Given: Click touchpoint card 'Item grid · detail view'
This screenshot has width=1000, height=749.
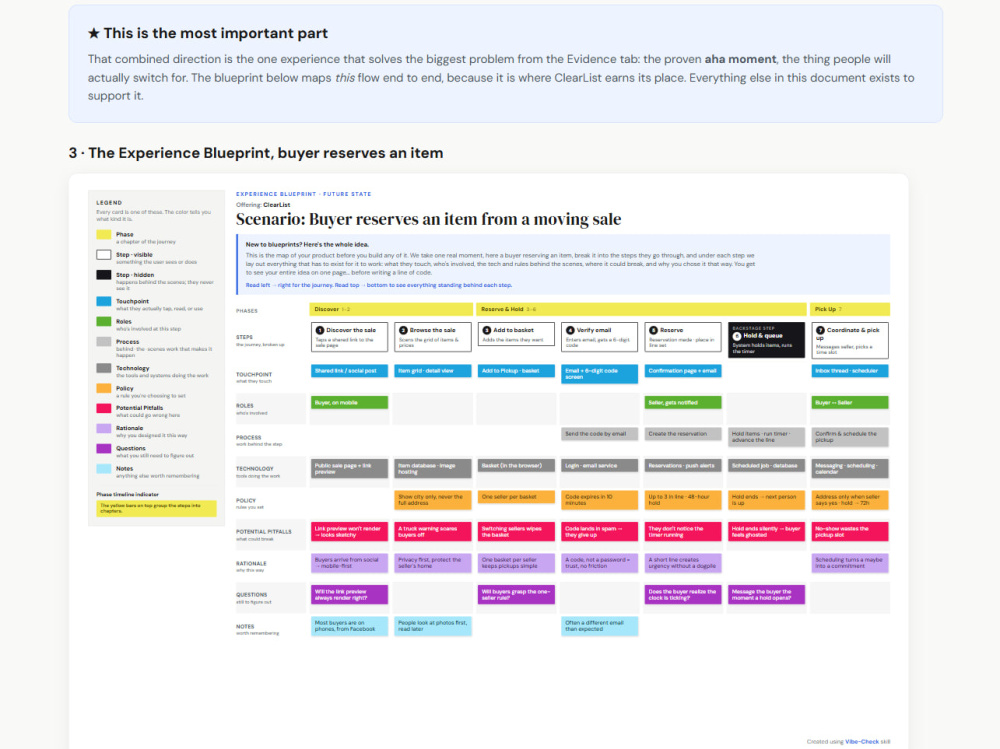Looking at the screenshot, I should 433,371.
